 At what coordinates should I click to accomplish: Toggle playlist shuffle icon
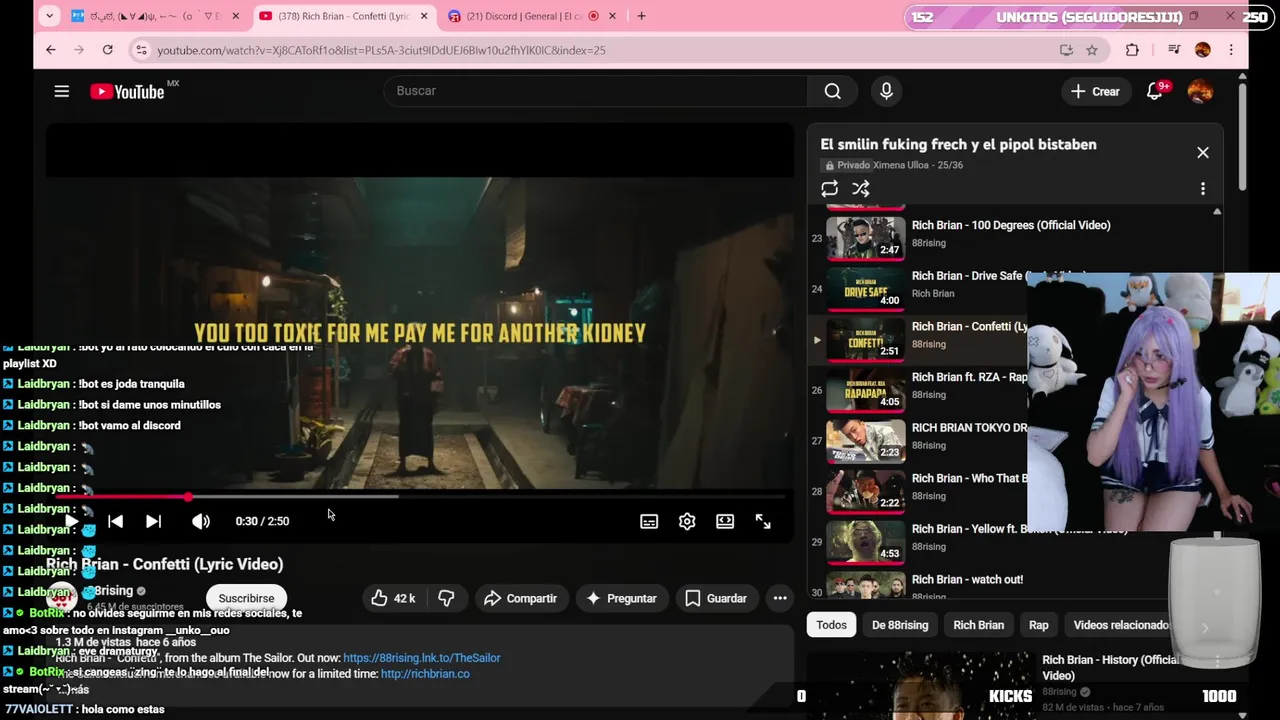coord(860,189)
